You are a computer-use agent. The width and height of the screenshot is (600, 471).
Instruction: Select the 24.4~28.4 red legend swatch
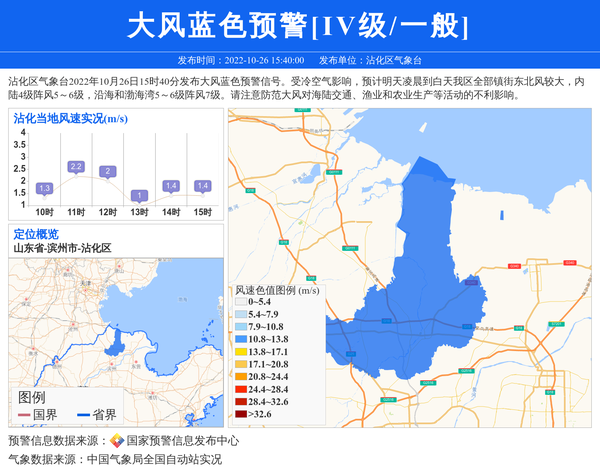240,389
